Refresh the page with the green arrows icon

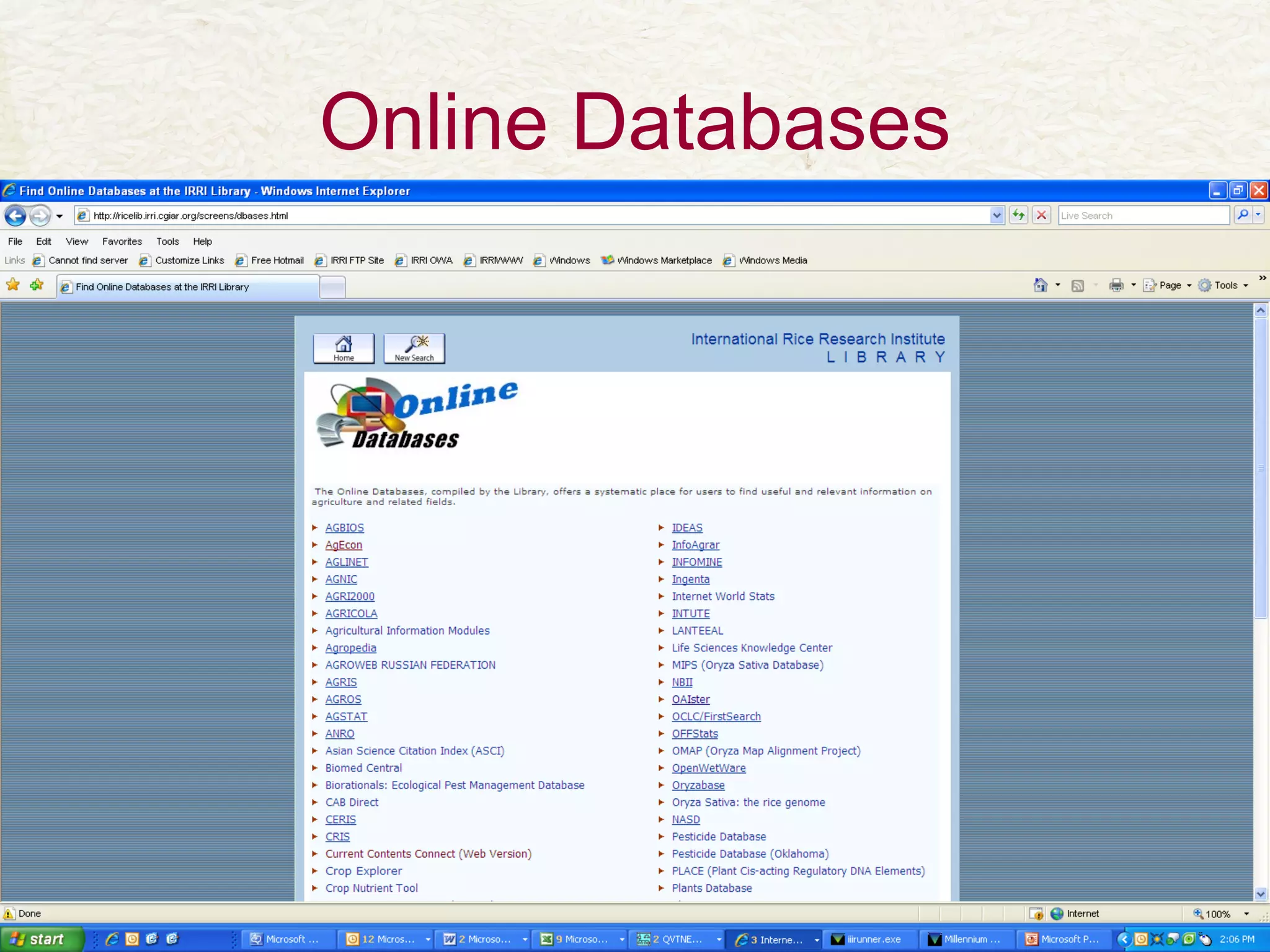click(1018, 215)
